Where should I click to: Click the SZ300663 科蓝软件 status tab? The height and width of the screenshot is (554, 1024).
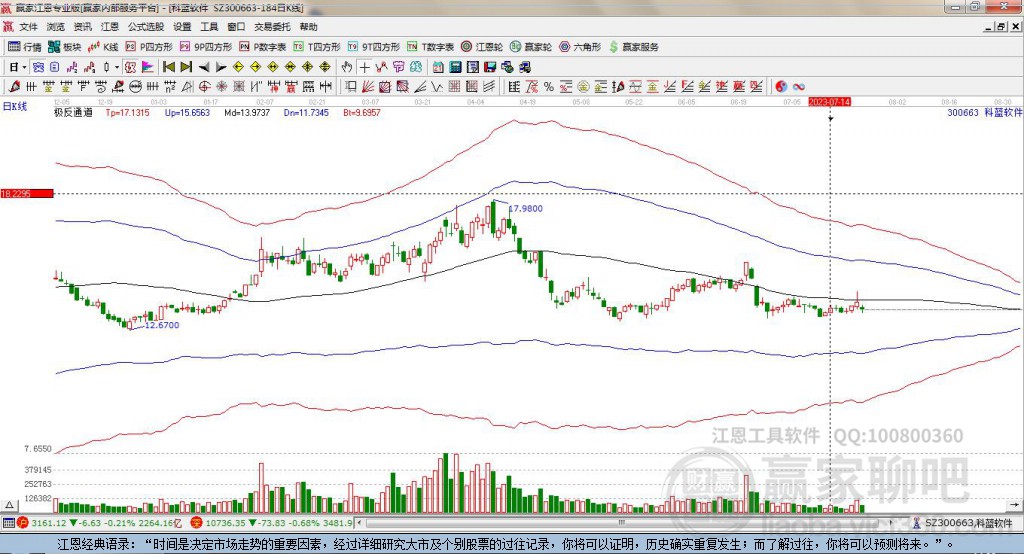(x=968, y=523)
